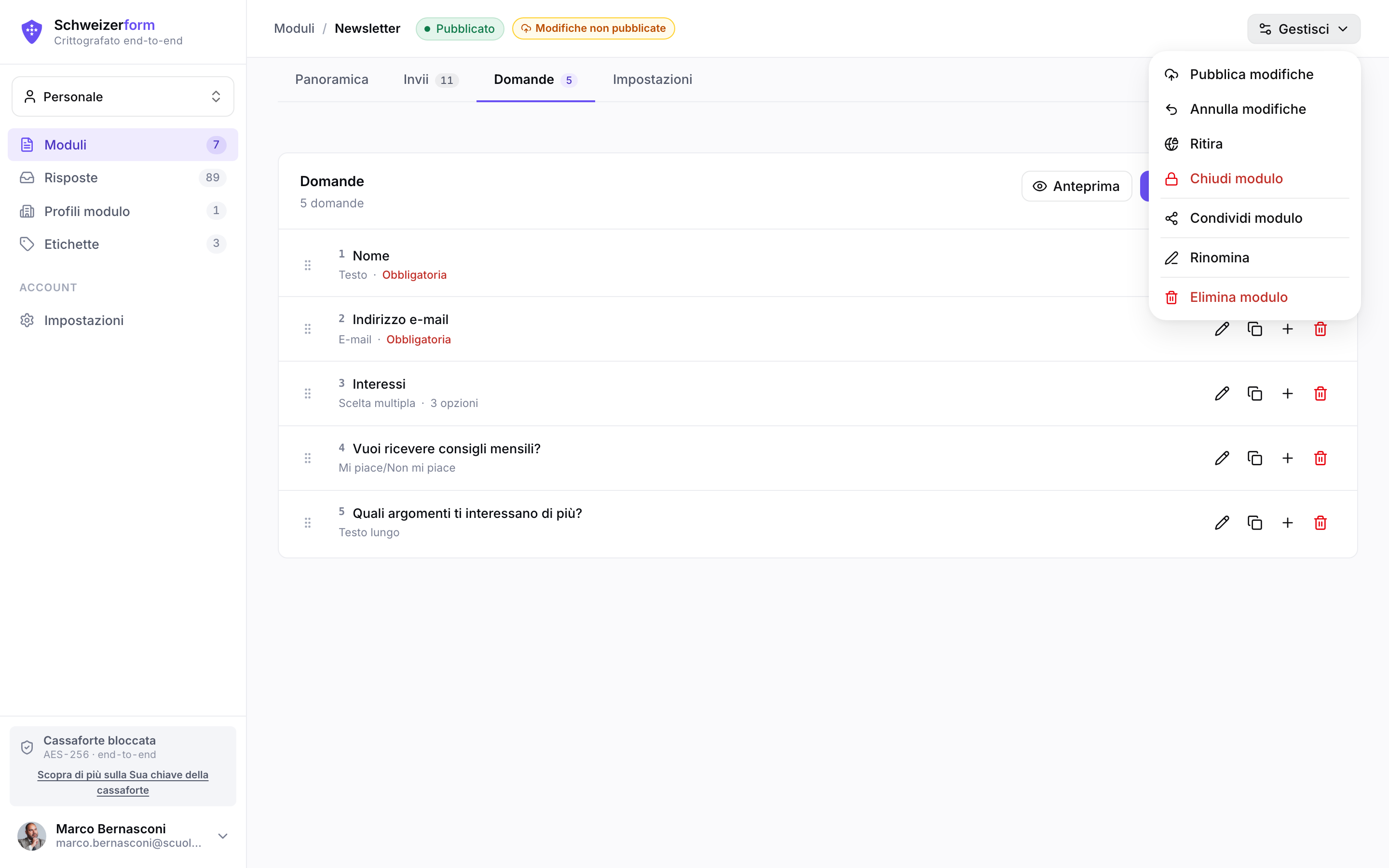Select Elimina modulo menu entry
1389x868 pixels.
pos(1255,298)
